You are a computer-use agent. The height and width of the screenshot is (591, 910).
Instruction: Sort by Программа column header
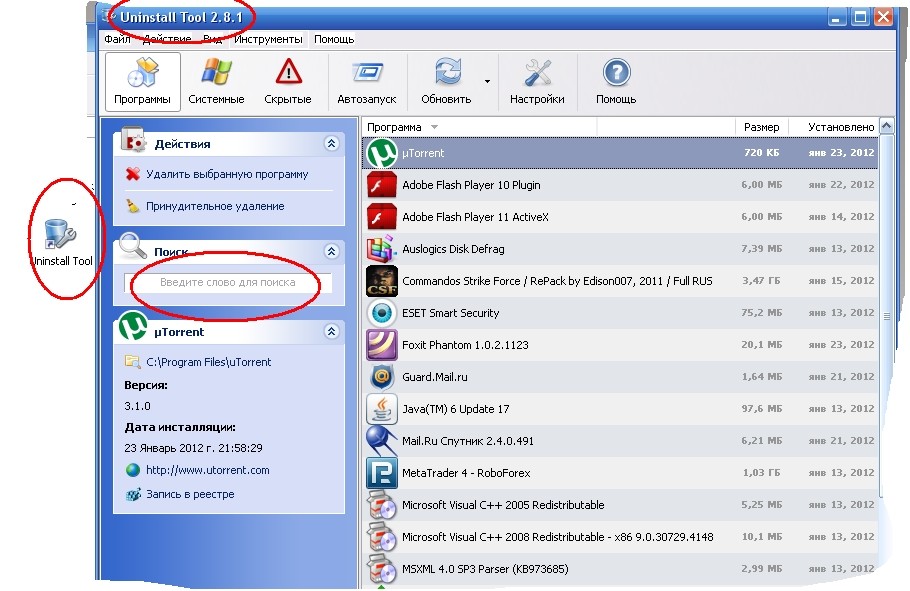pos(479,127)
